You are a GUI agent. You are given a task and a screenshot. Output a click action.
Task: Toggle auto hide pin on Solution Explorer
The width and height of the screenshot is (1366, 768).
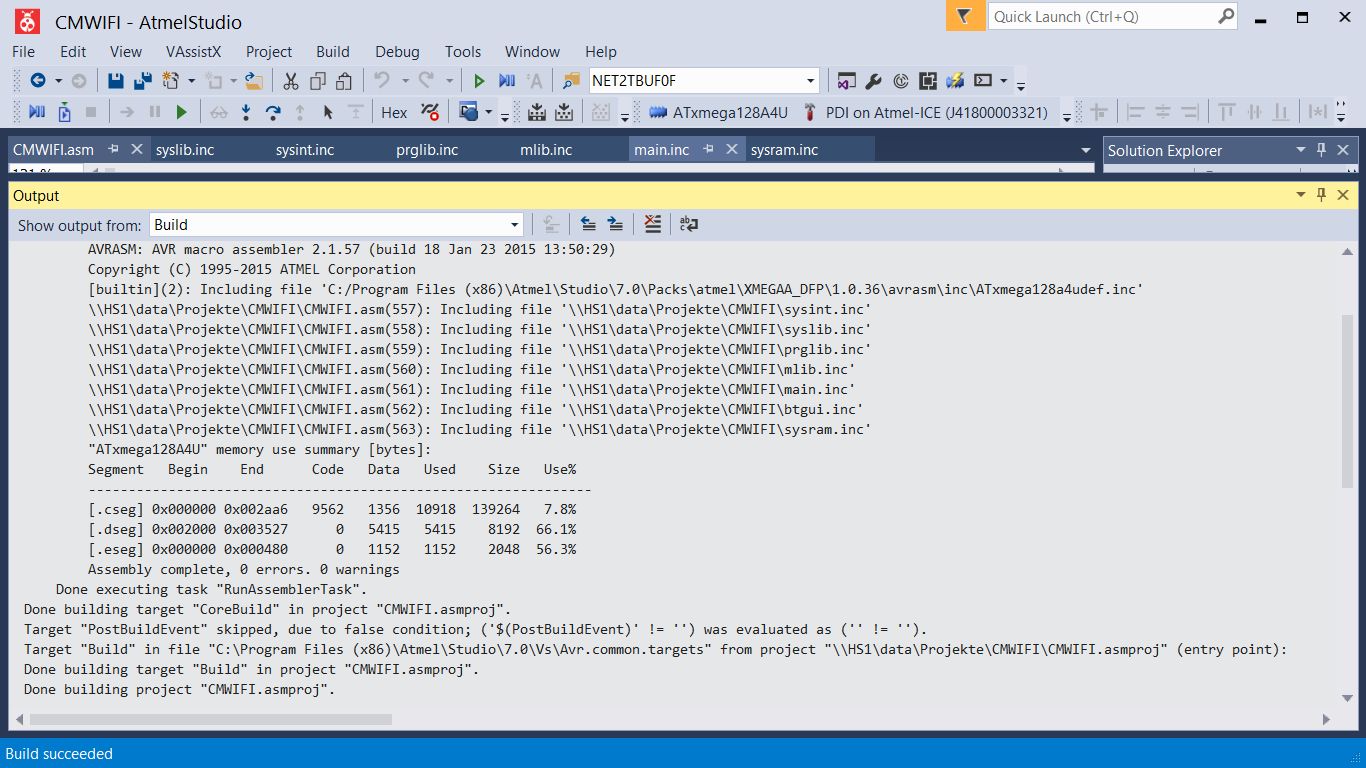(x=1321, y=150)
